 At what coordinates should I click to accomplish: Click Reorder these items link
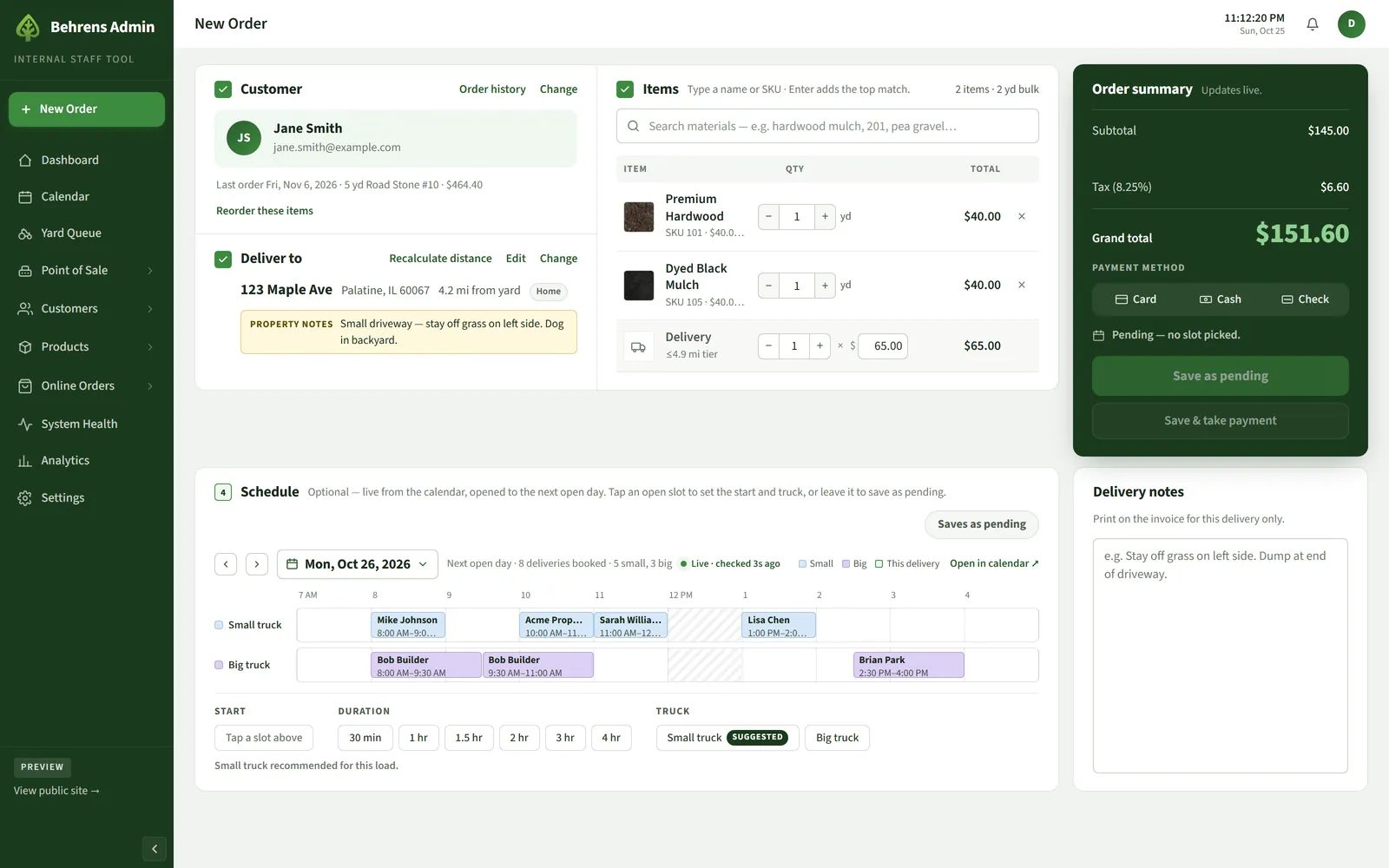tap(265, 211)
